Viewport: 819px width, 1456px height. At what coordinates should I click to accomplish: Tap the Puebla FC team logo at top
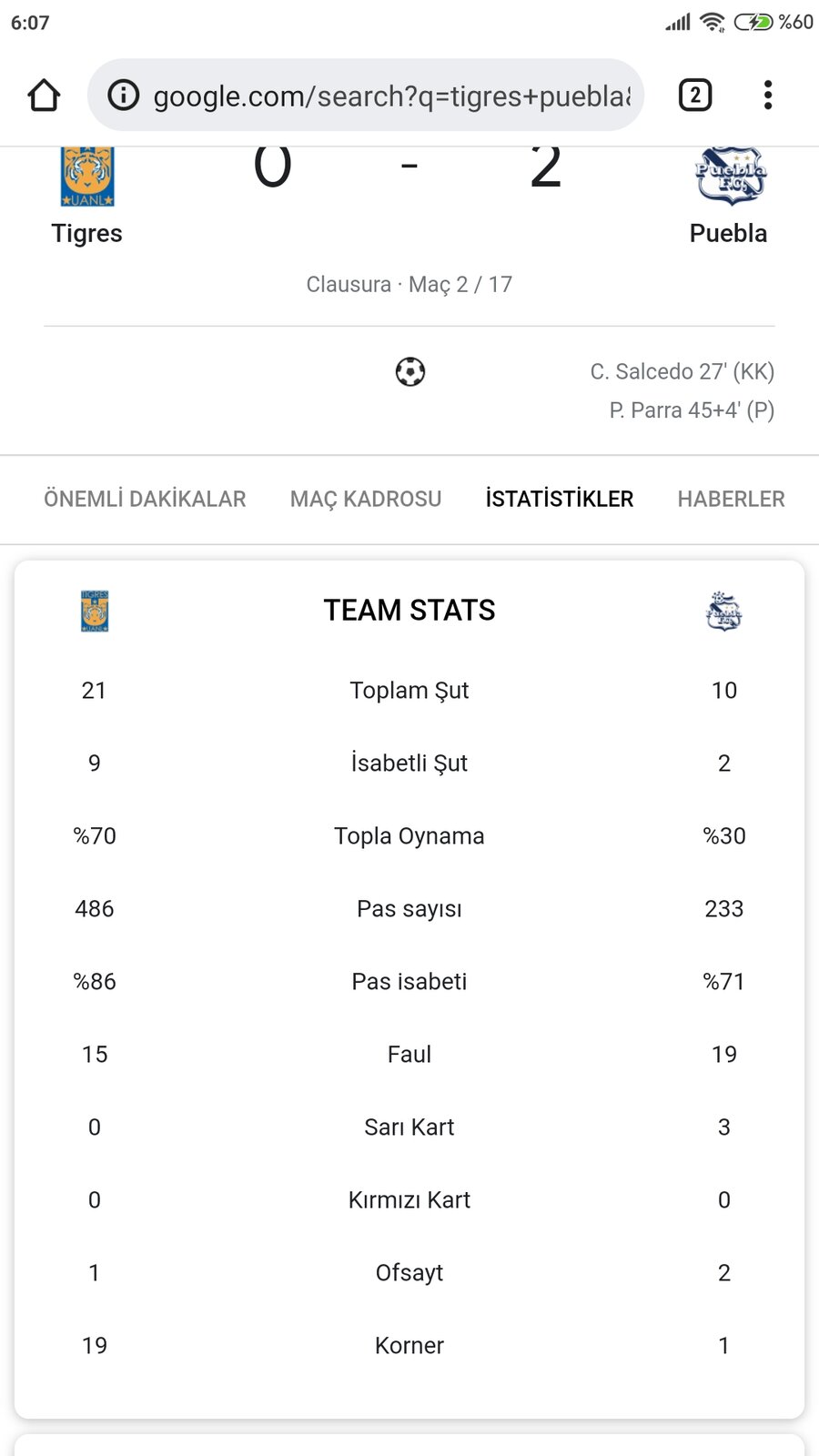click(730, 175)
